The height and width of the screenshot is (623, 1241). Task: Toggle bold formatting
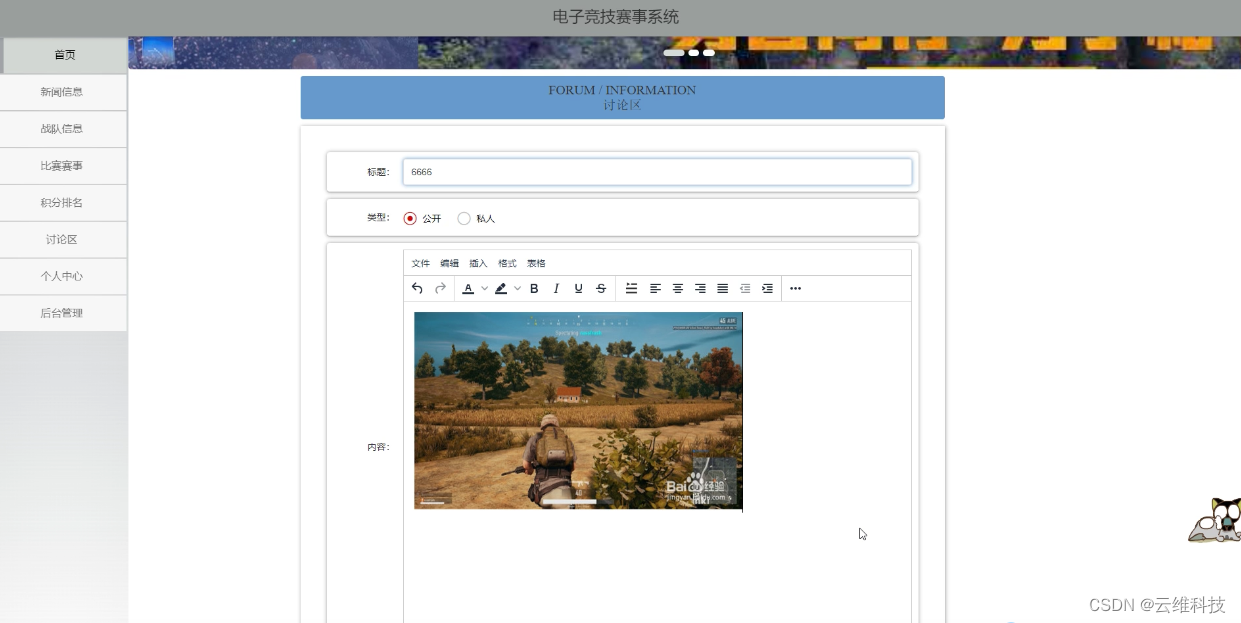(534, 288)
